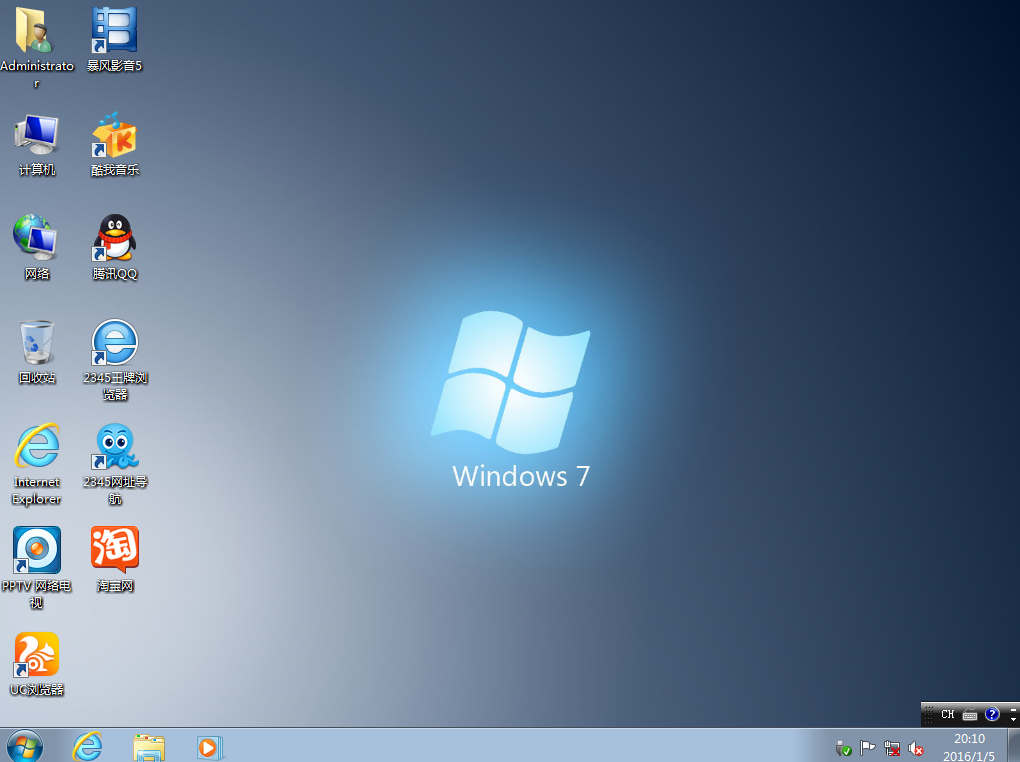The width and height of the screenshot is (1020, 762).
Task: Open the 计算机 desktop icon
Action: (36, 144)
